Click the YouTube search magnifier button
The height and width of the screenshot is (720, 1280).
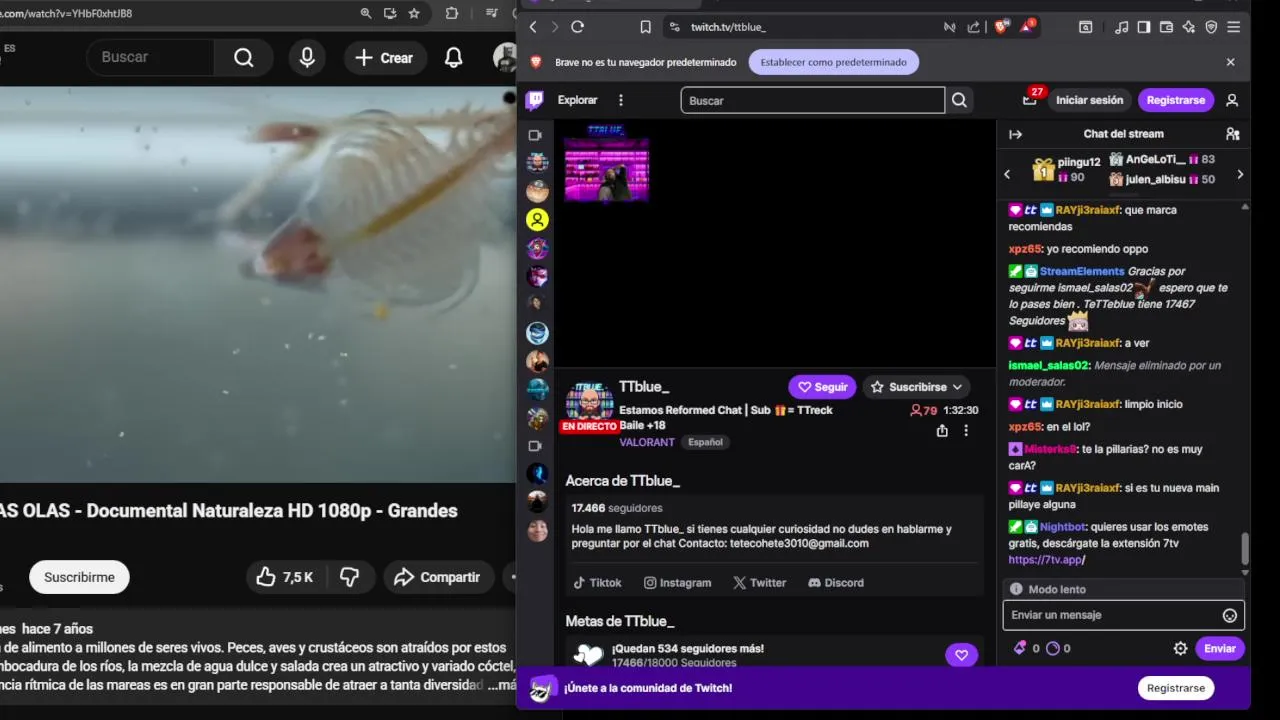tap(243, 58)
